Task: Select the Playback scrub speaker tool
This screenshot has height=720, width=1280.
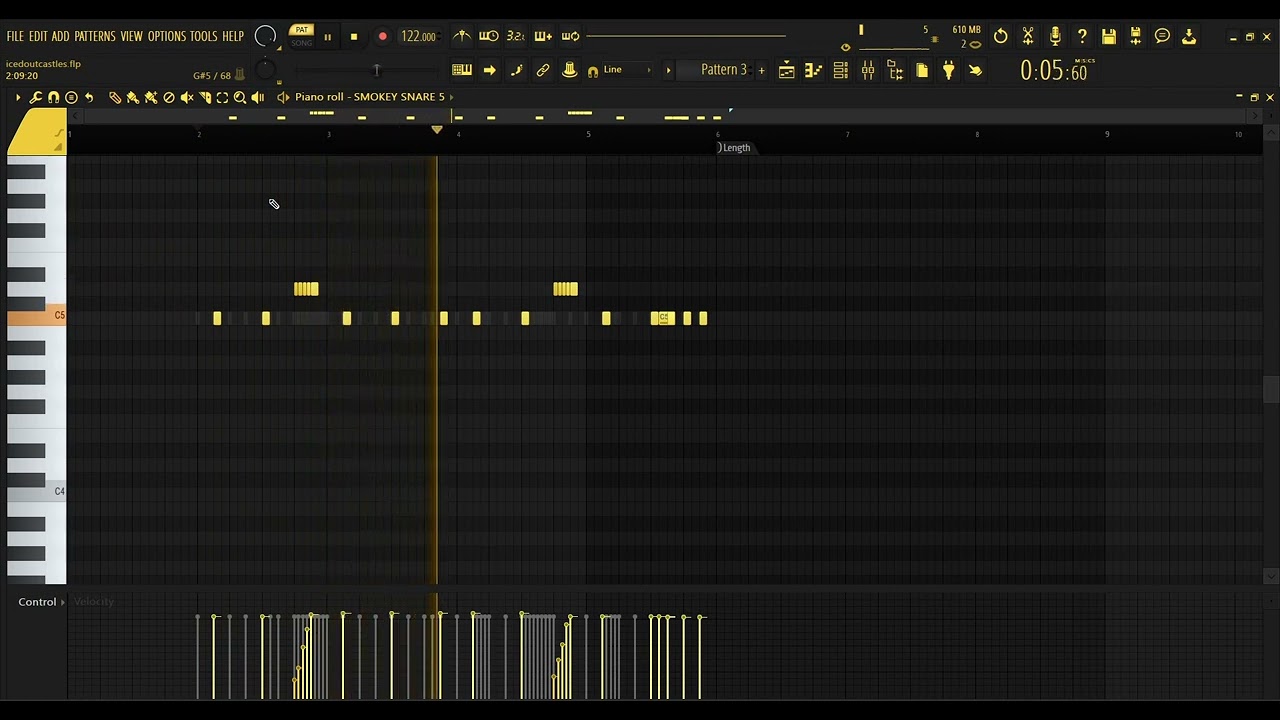Action: point(258,97)
